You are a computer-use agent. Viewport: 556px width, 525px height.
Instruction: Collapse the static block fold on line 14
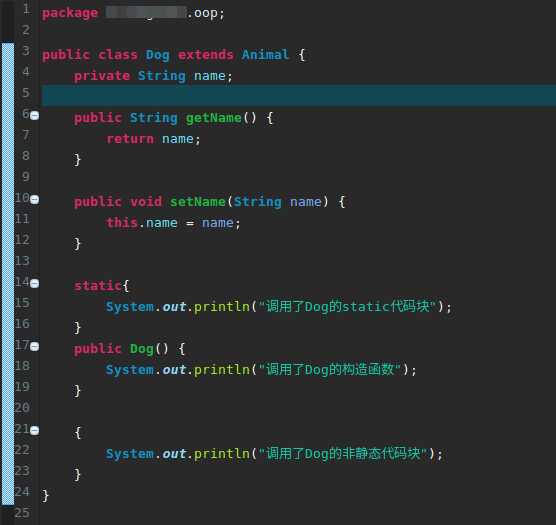(x=35, y=284)
